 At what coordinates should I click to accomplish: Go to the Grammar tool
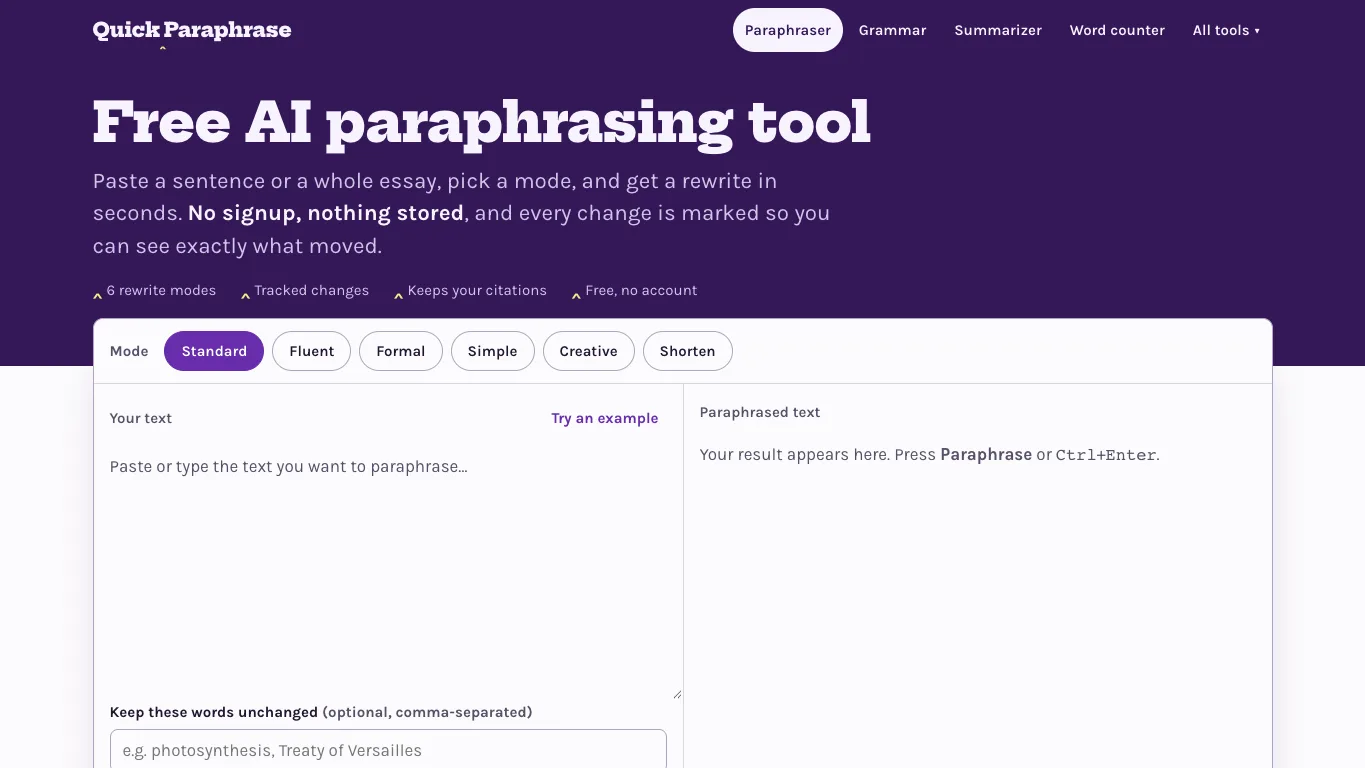coord(893,30)
